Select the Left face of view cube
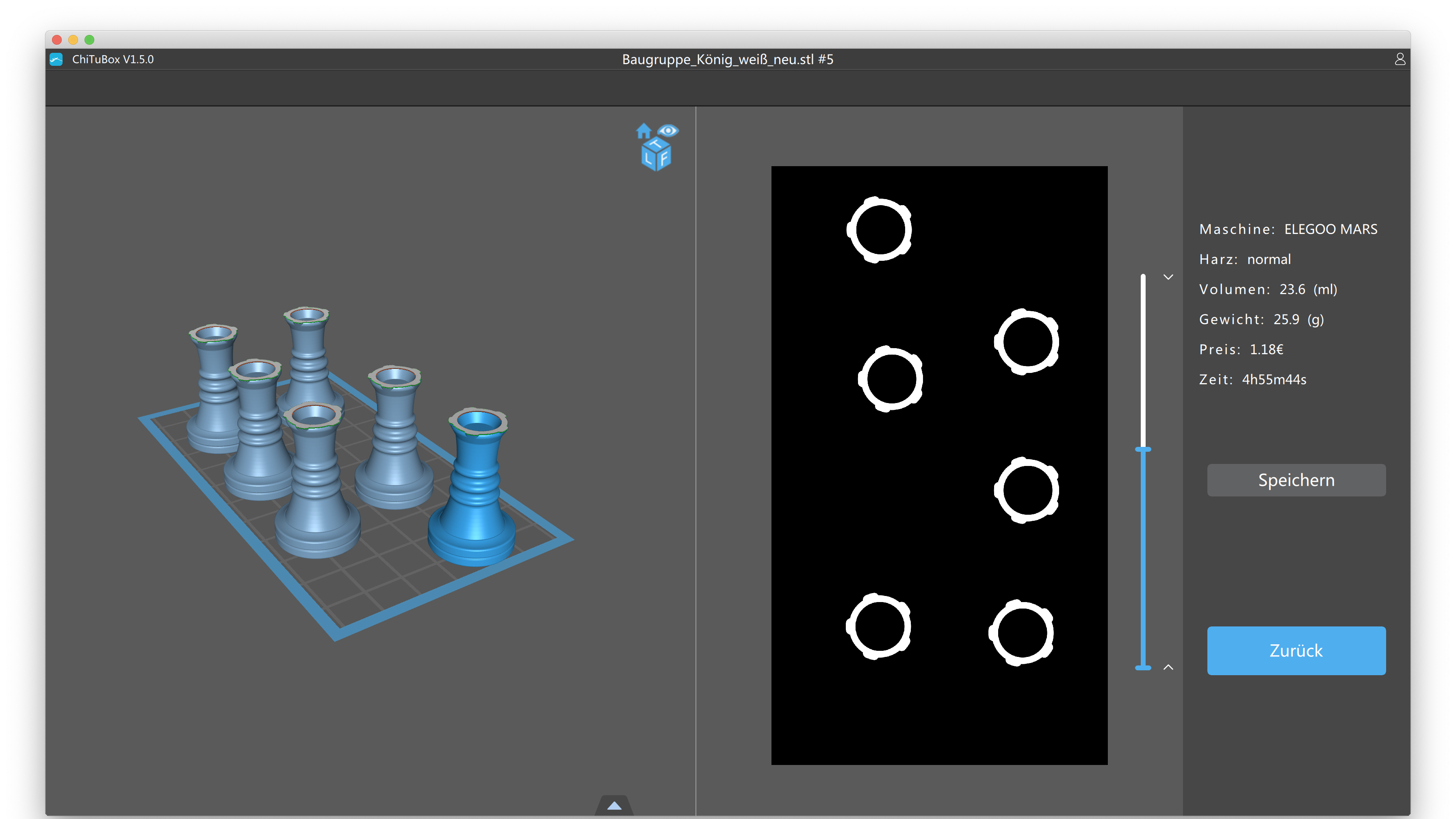This screenshot has height=819, width=1456. point(648,159)
